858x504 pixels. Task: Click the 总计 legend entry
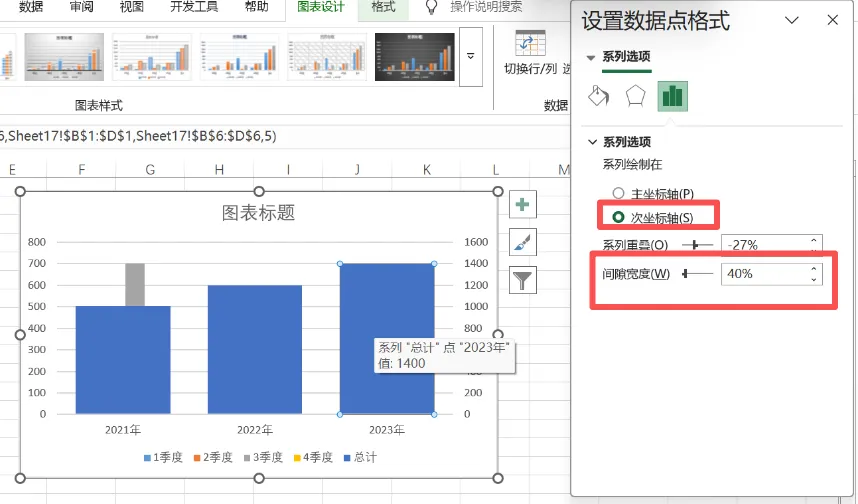tap(360, 457)
